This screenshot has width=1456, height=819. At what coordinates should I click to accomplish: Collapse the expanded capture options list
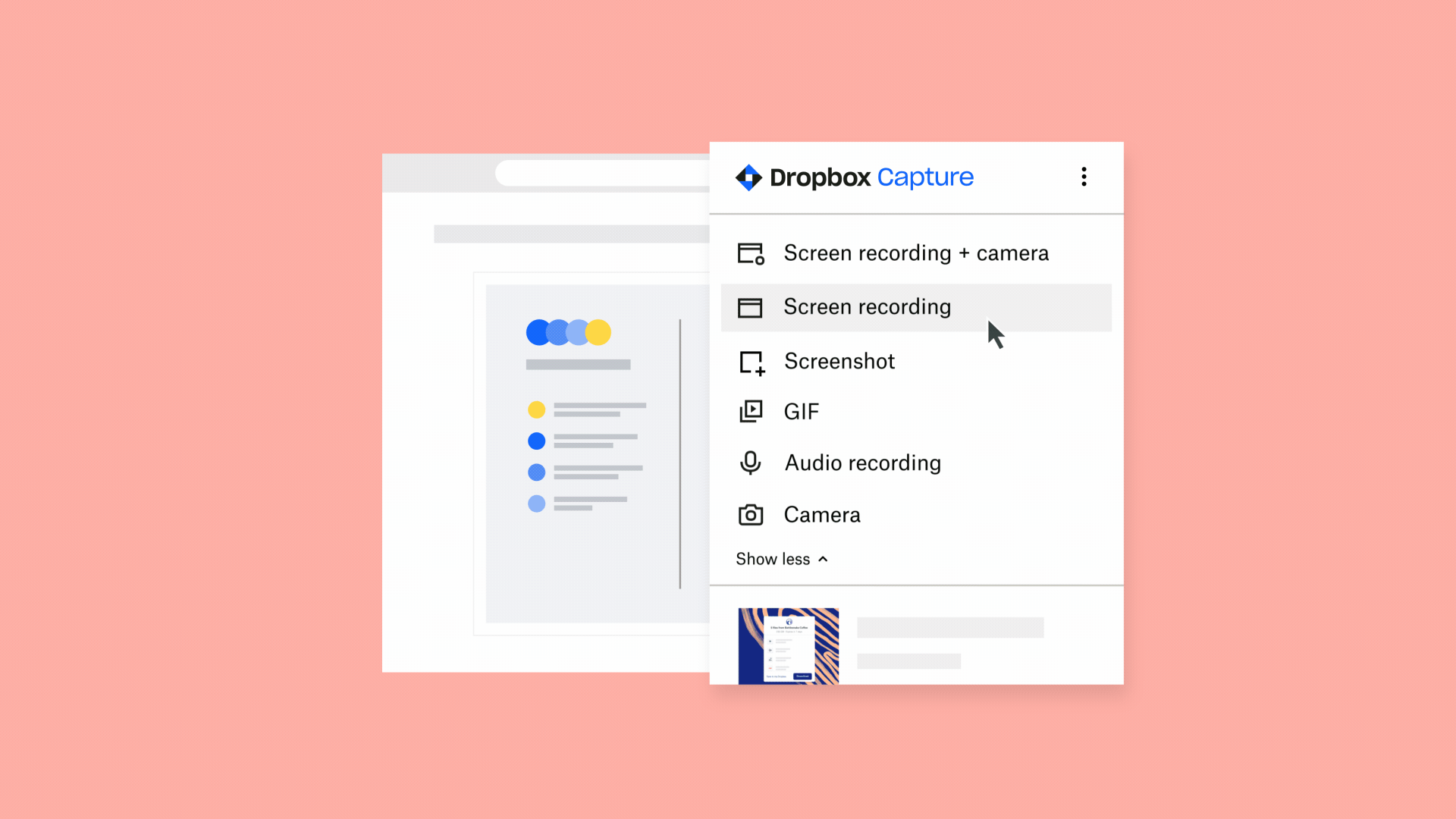click(782, 558)
